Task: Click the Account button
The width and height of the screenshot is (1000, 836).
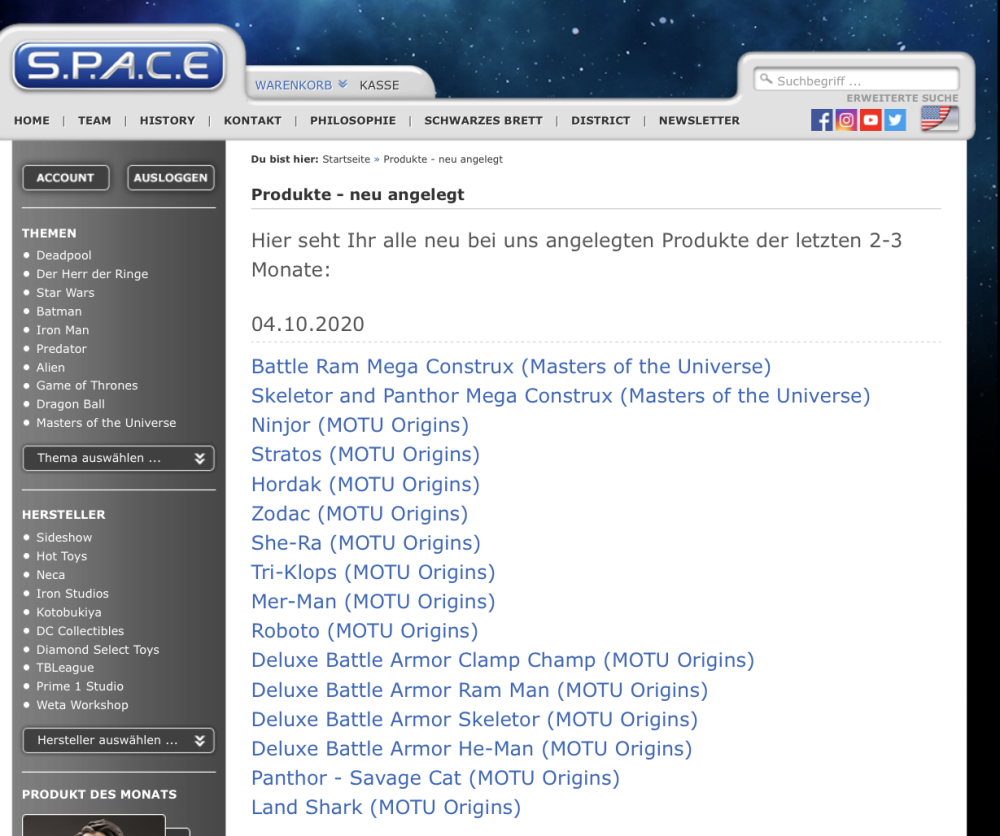Action: tap(66, 178)
